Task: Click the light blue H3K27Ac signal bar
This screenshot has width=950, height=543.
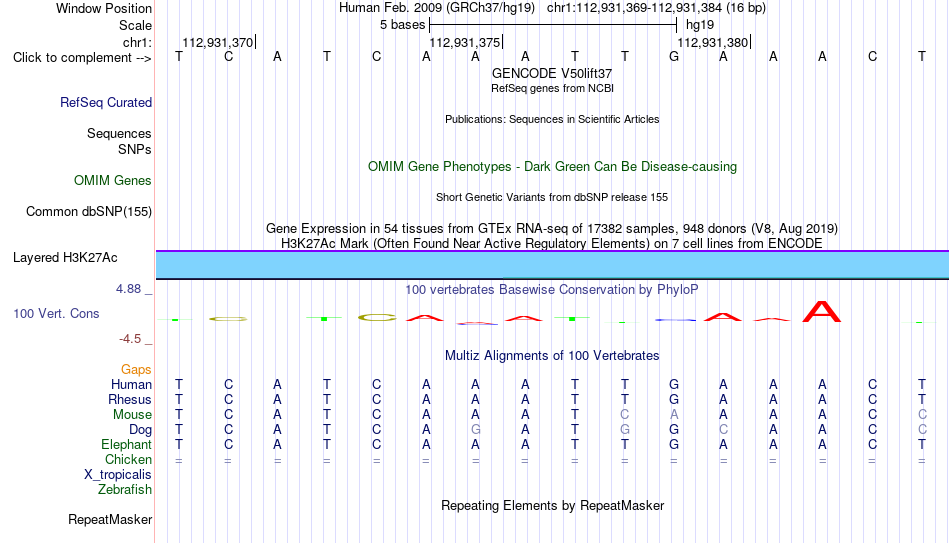Action: point(552,265)
